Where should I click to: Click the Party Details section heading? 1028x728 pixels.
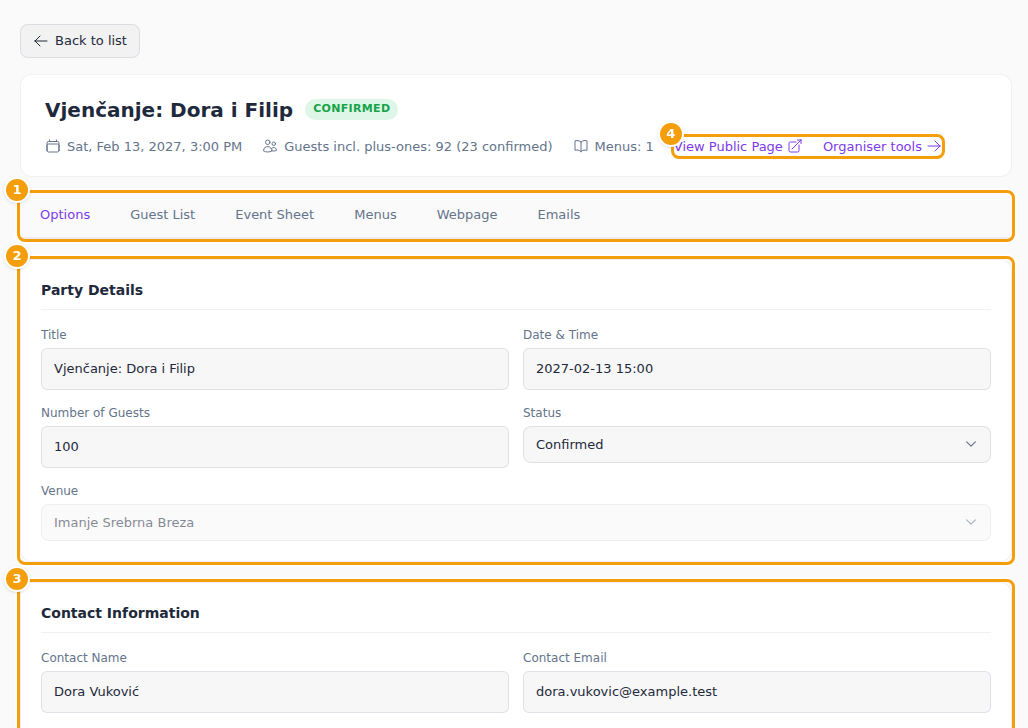pos(92,290)
